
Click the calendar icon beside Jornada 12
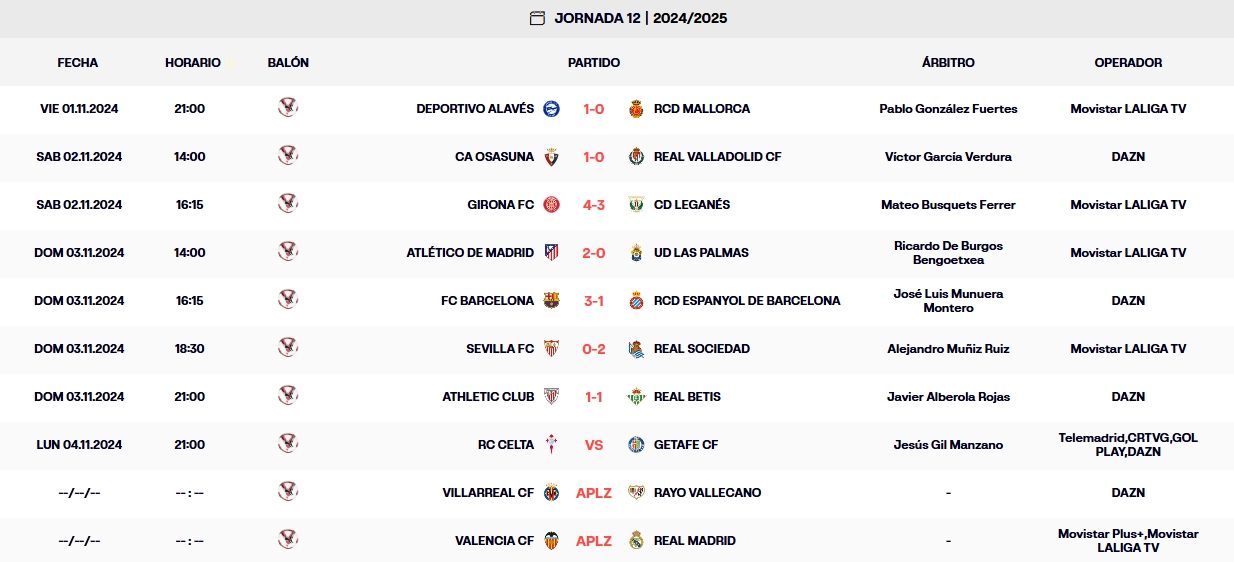[537, 18]
